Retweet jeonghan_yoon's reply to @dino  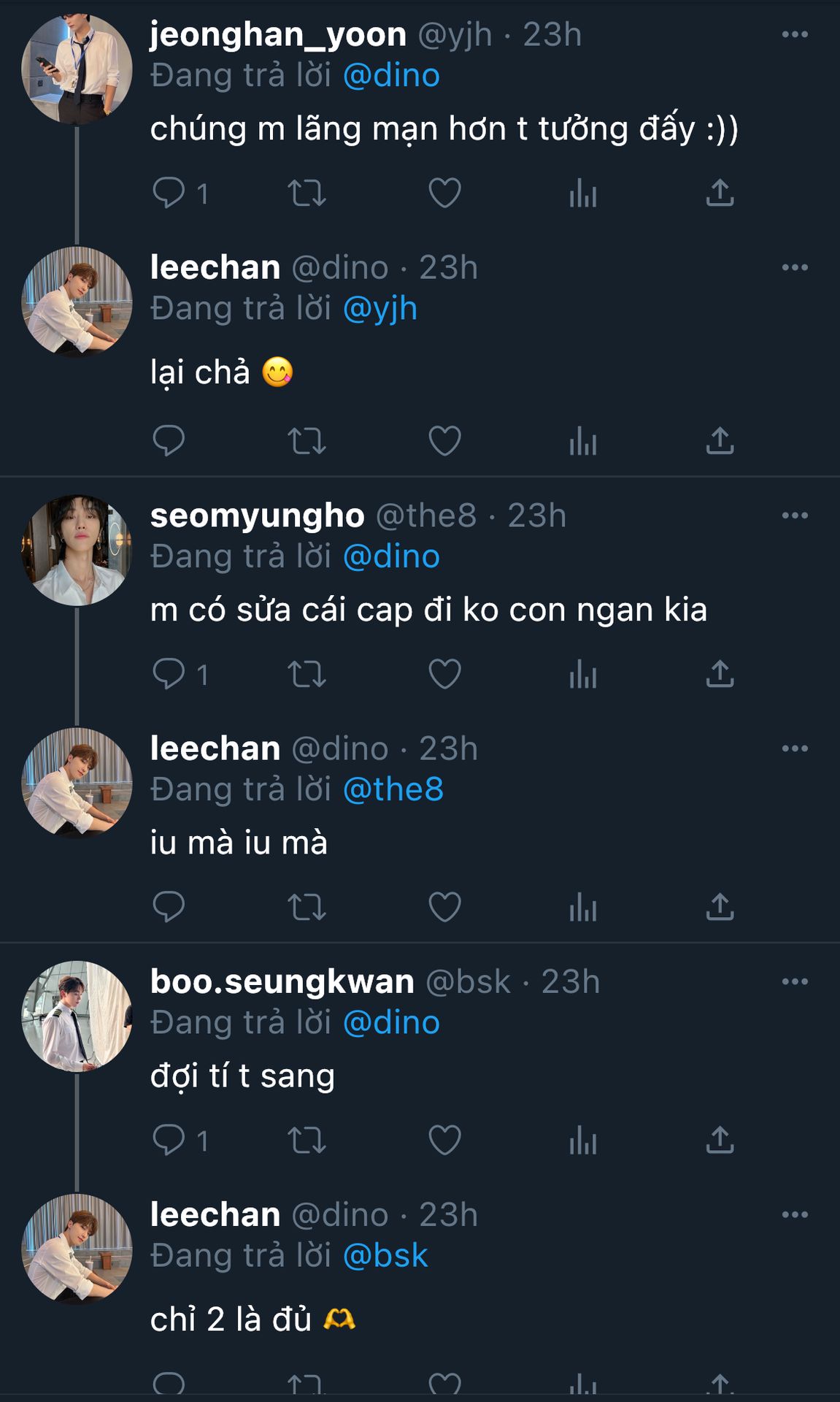pos(307,194)
